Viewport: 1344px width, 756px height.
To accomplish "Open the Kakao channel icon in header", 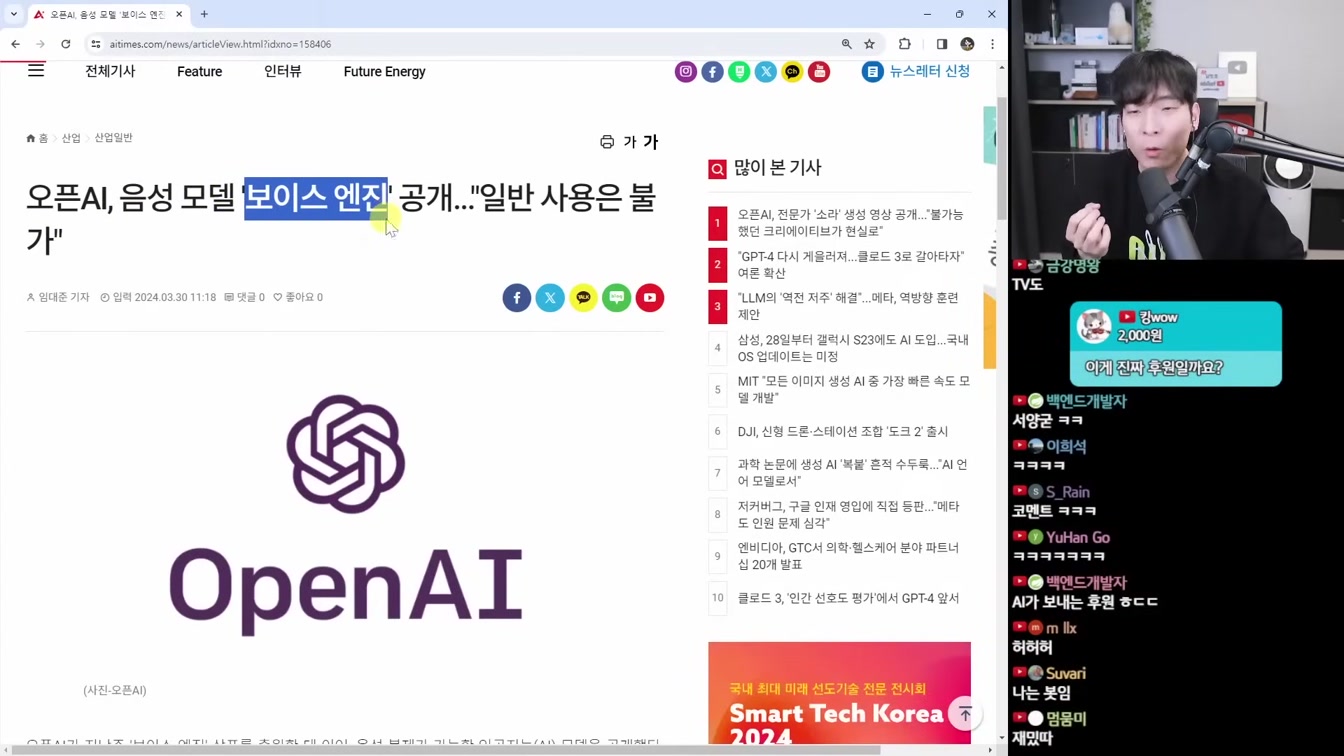I will (792, 72).
